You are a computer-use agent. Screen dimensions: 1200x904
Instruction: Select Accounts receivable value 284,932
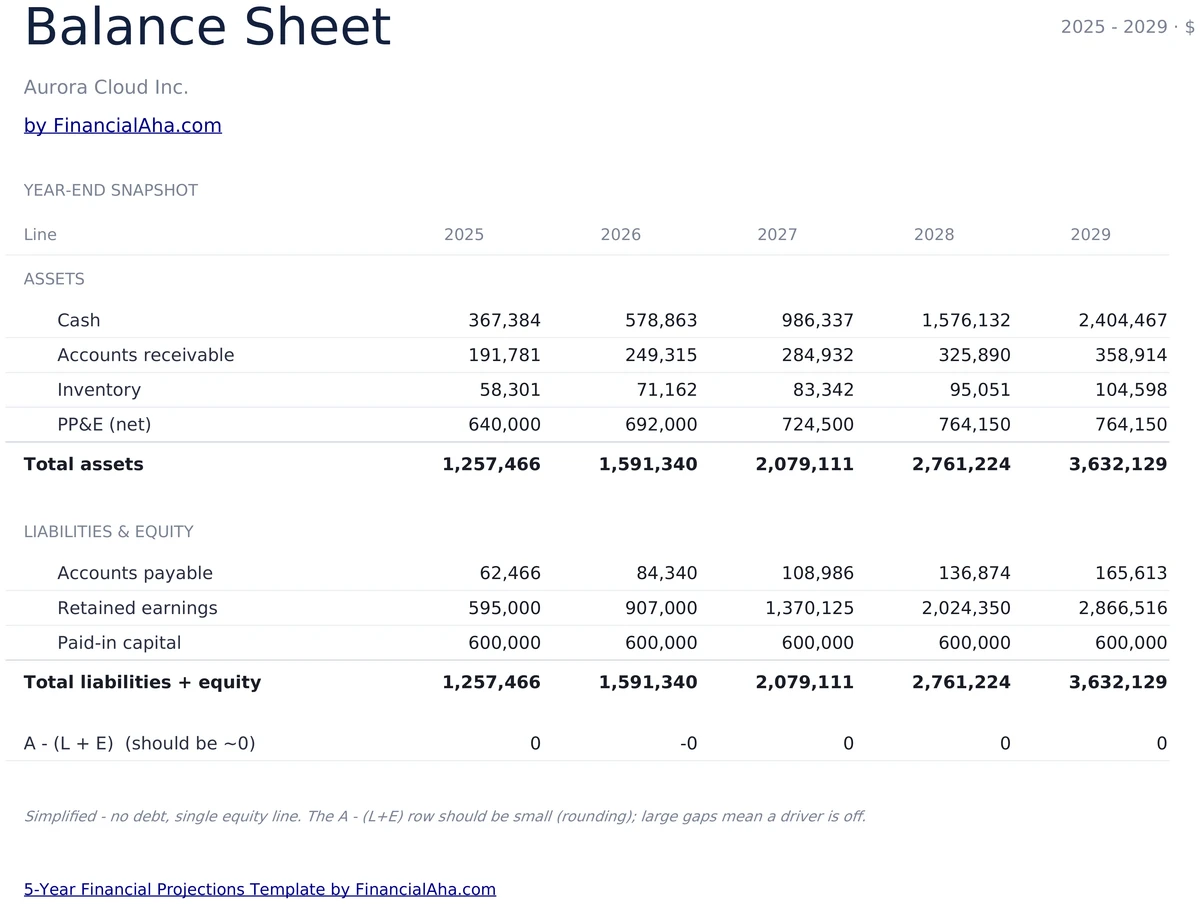818,355
